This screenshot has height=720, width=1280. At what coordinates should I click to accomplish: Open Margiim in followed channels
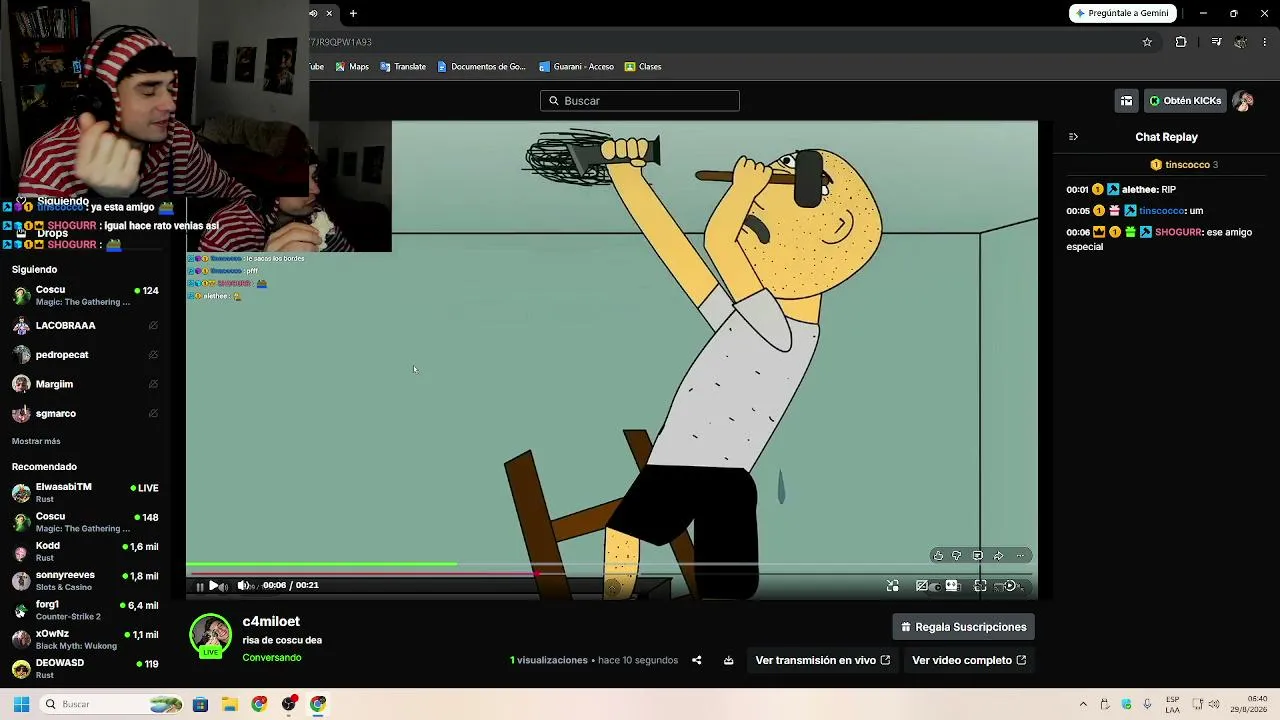pos(85,384)
